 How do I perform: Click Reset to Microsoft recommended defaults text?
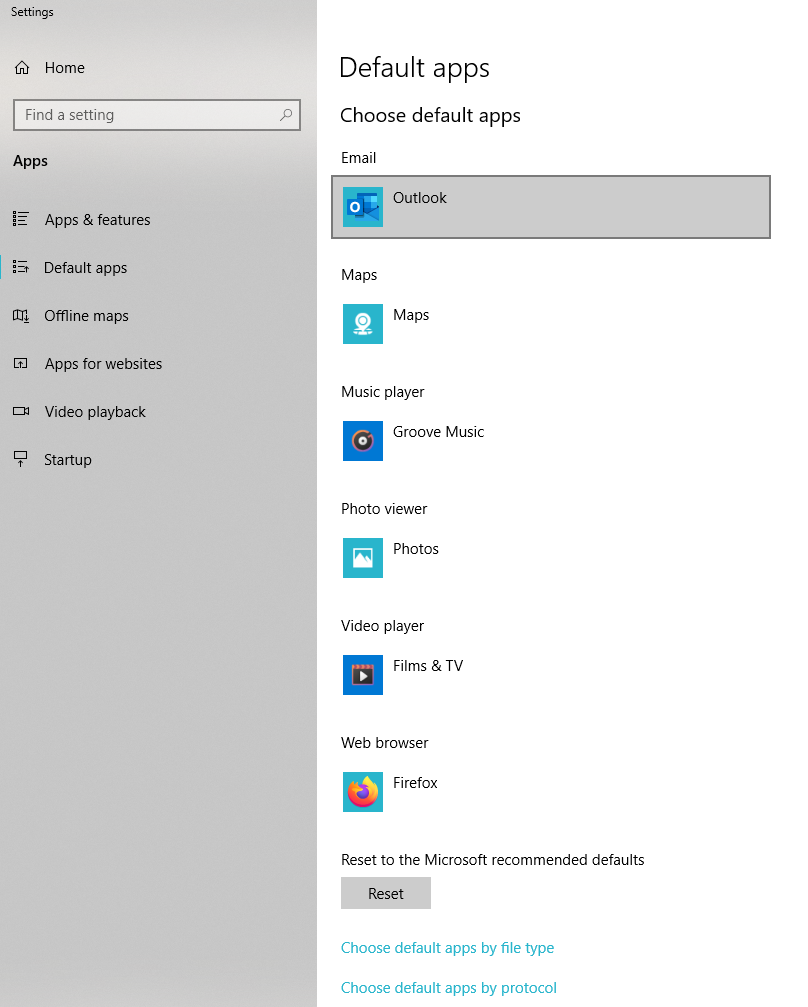coord(493,859)
